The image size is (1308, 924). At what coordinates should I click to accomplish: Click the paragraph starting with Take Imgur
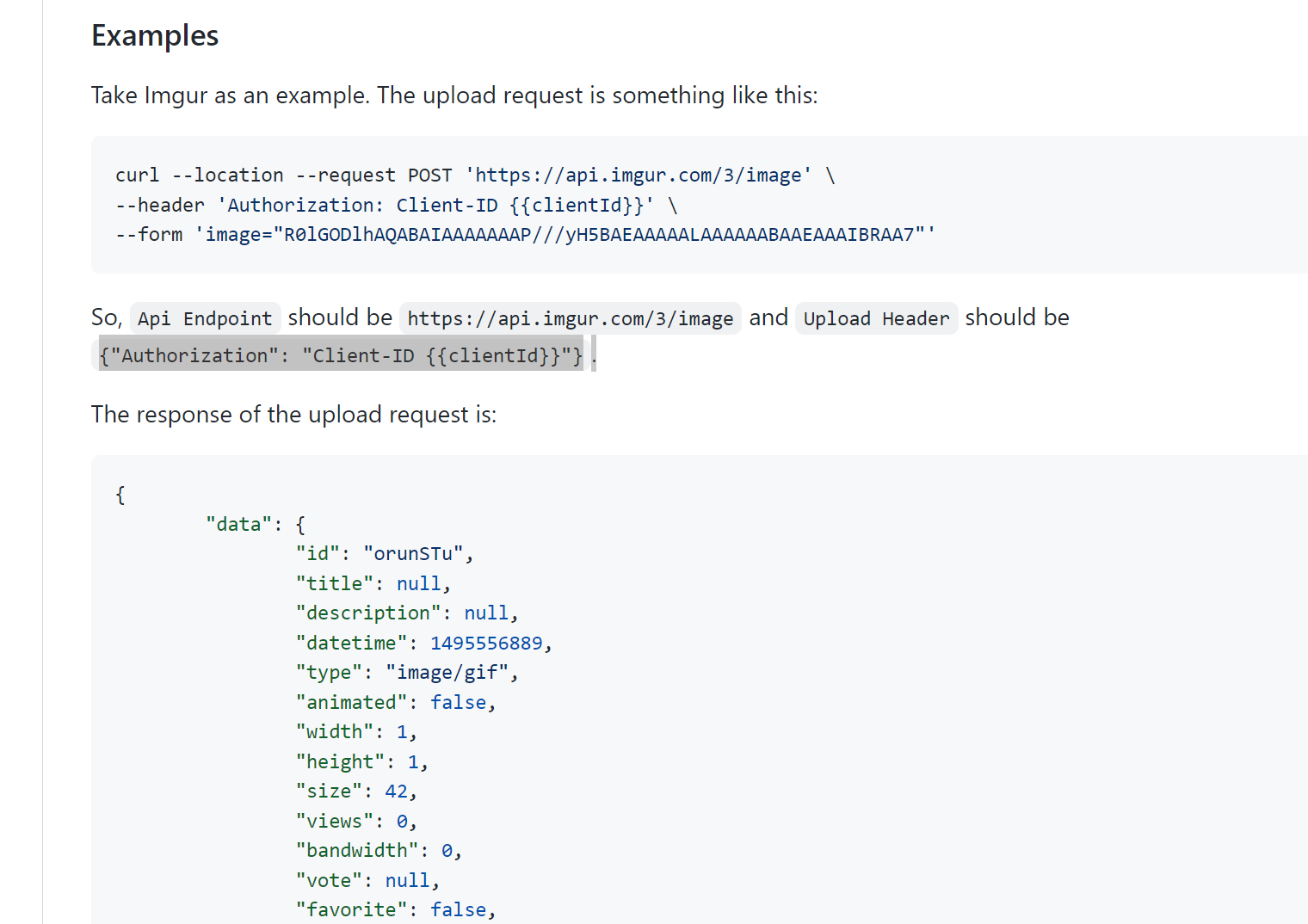click(x=454, y=95)
